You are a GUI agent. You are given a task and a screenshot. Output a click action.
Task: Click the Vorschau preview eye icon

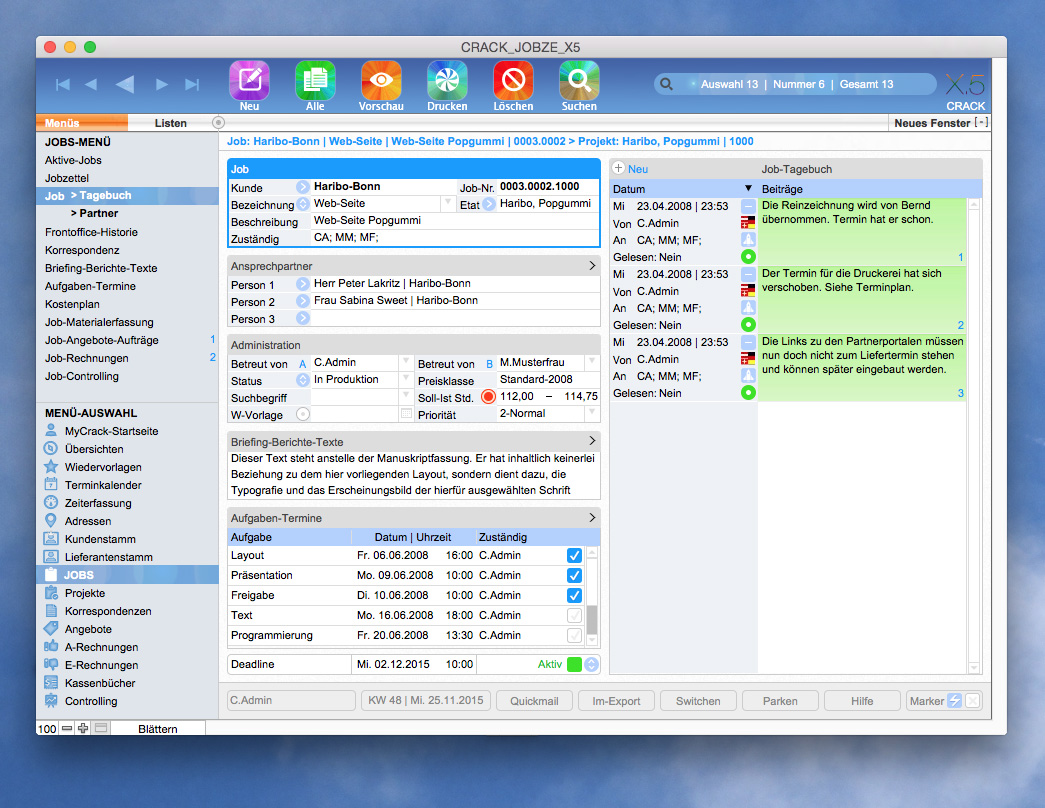pyautogui.click(x=380, y=78)
